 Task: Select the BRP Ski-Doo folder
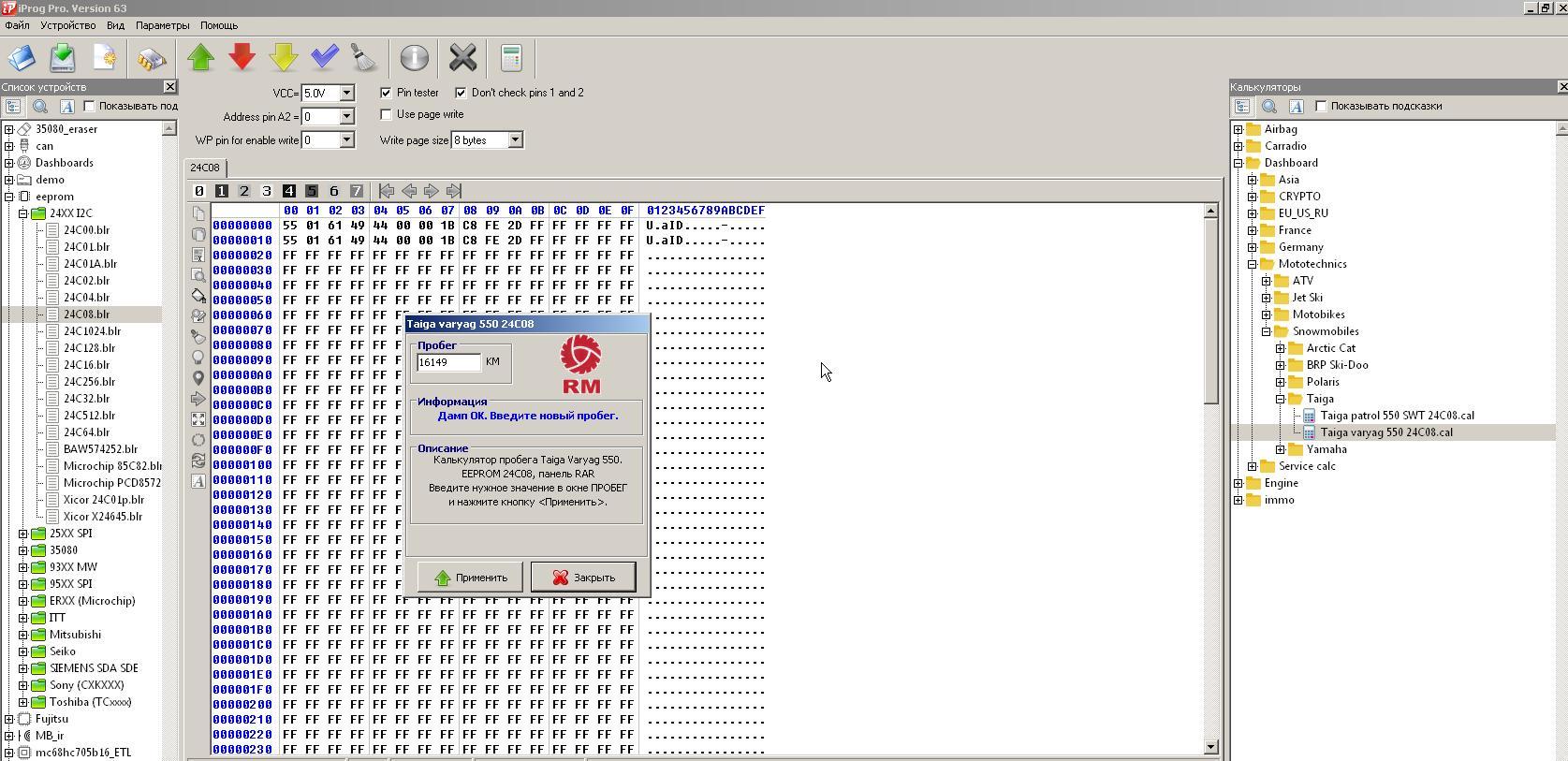tap(1337, 365)
